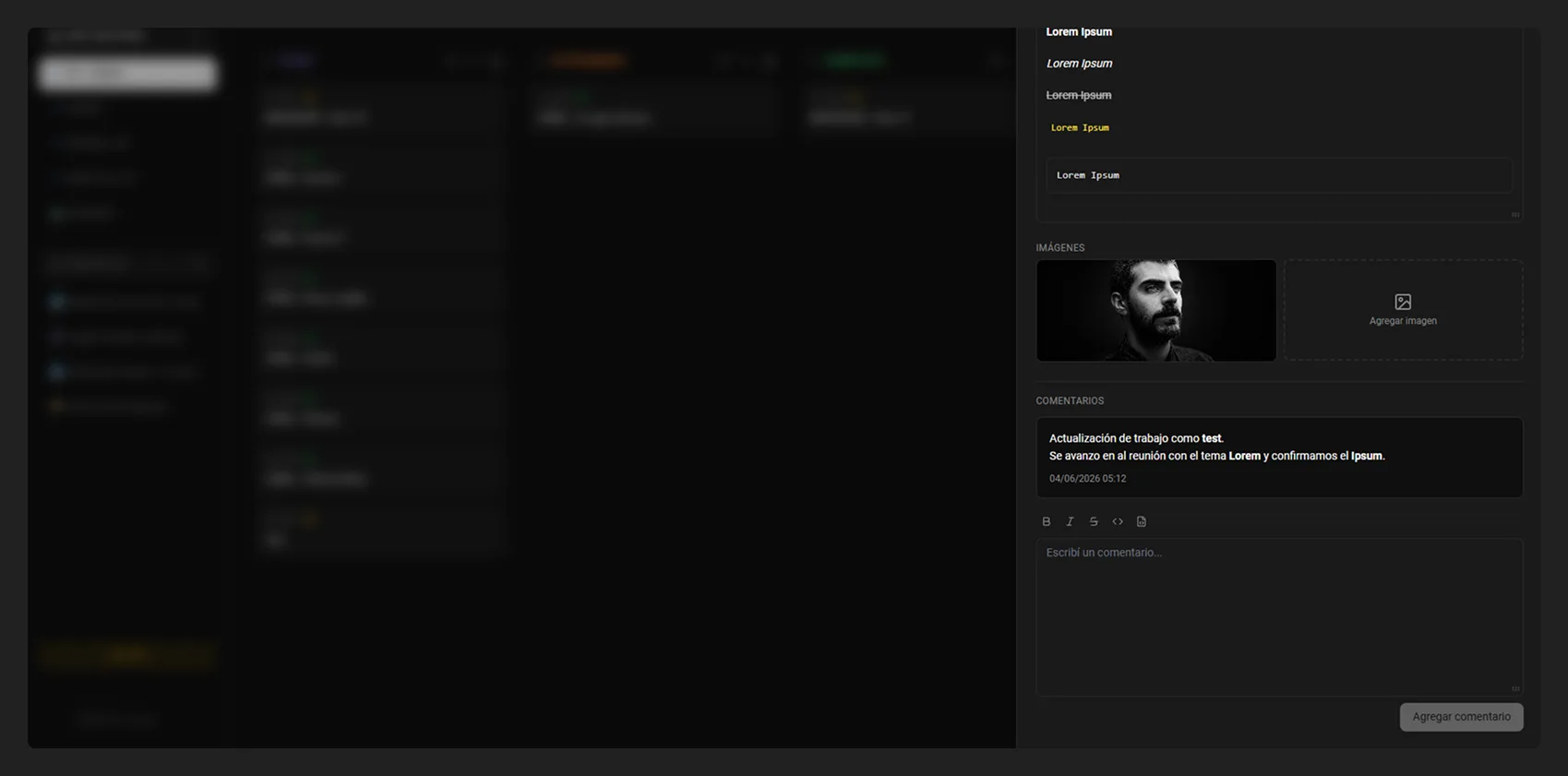Viewport: 1568px width, 776px height.
Task: Click the strikethrough Lorem Ipsum line
Action: click(1079, 95)
